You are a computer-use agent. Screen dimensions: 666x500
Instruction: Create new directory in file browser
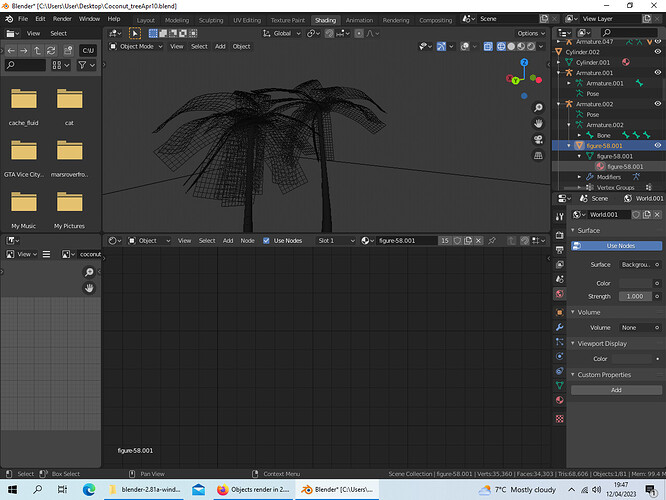click(x=68, y=51)
